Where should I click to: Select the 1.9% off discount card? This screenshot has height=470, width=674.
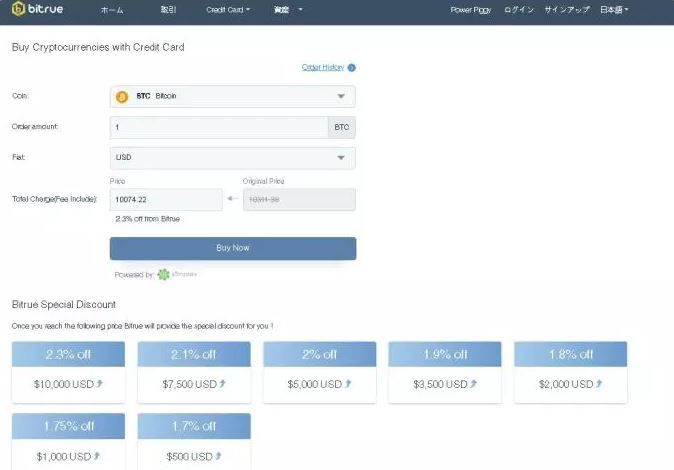point(445,372)
